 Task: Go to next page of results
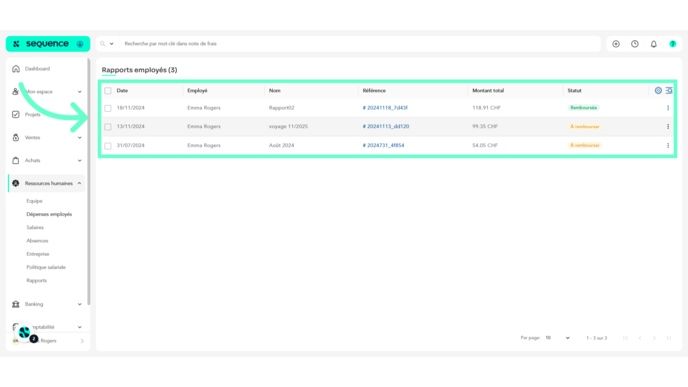(654, 338)
